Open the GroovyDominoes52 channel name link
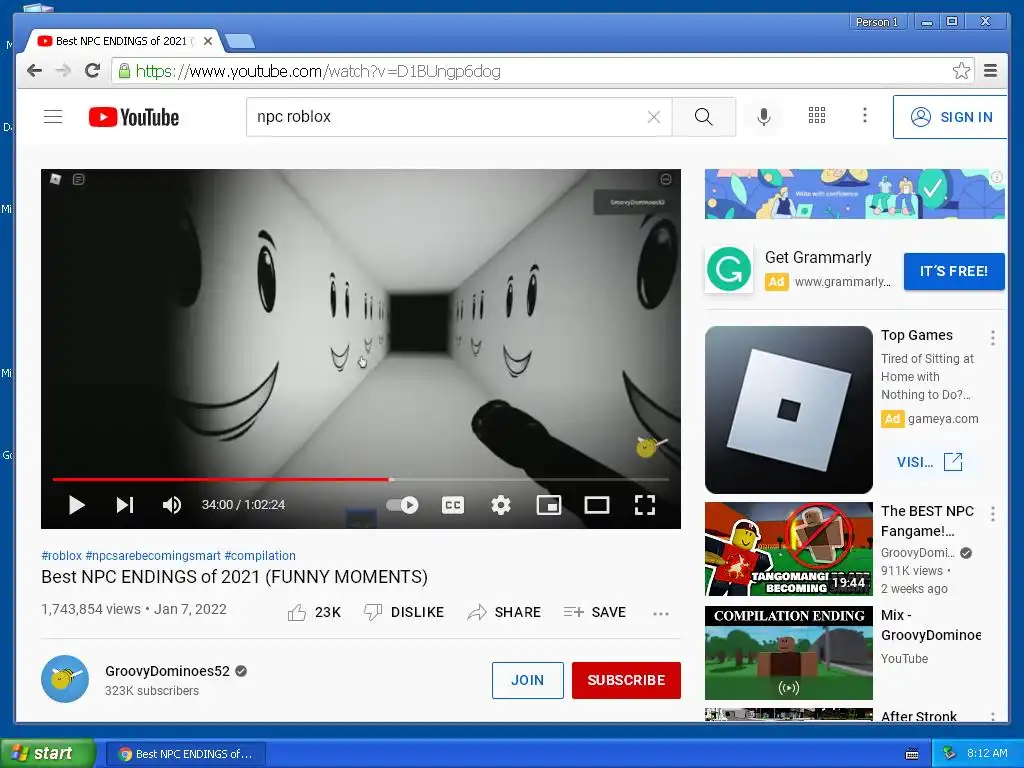The width and height of the screenshot is (1024, 768). [x=167, y=671]
